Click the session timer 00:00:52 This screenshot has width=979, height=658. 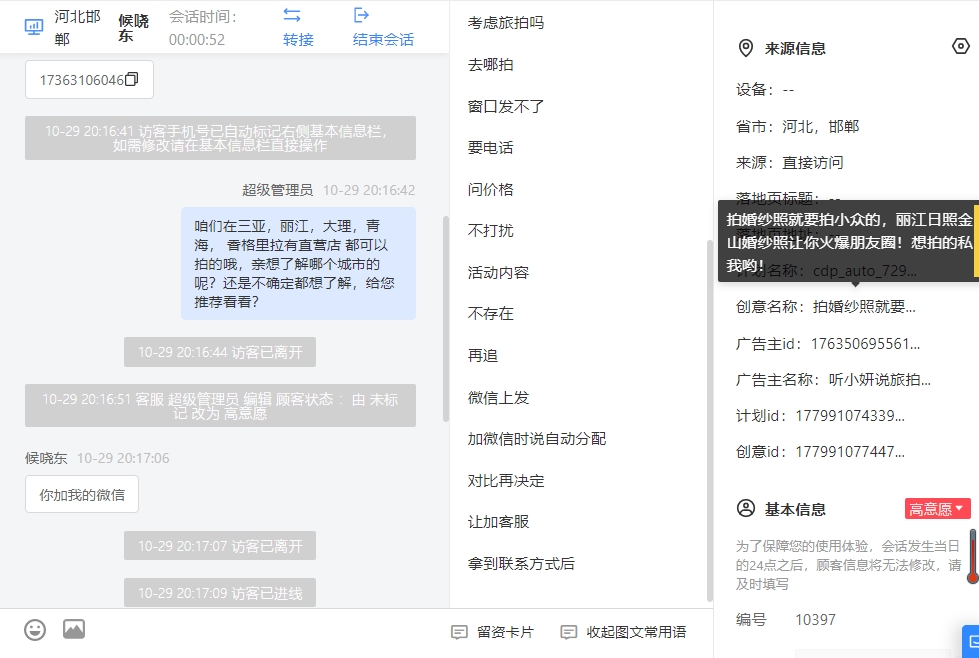pyautogui.click(x=197, y=39)
